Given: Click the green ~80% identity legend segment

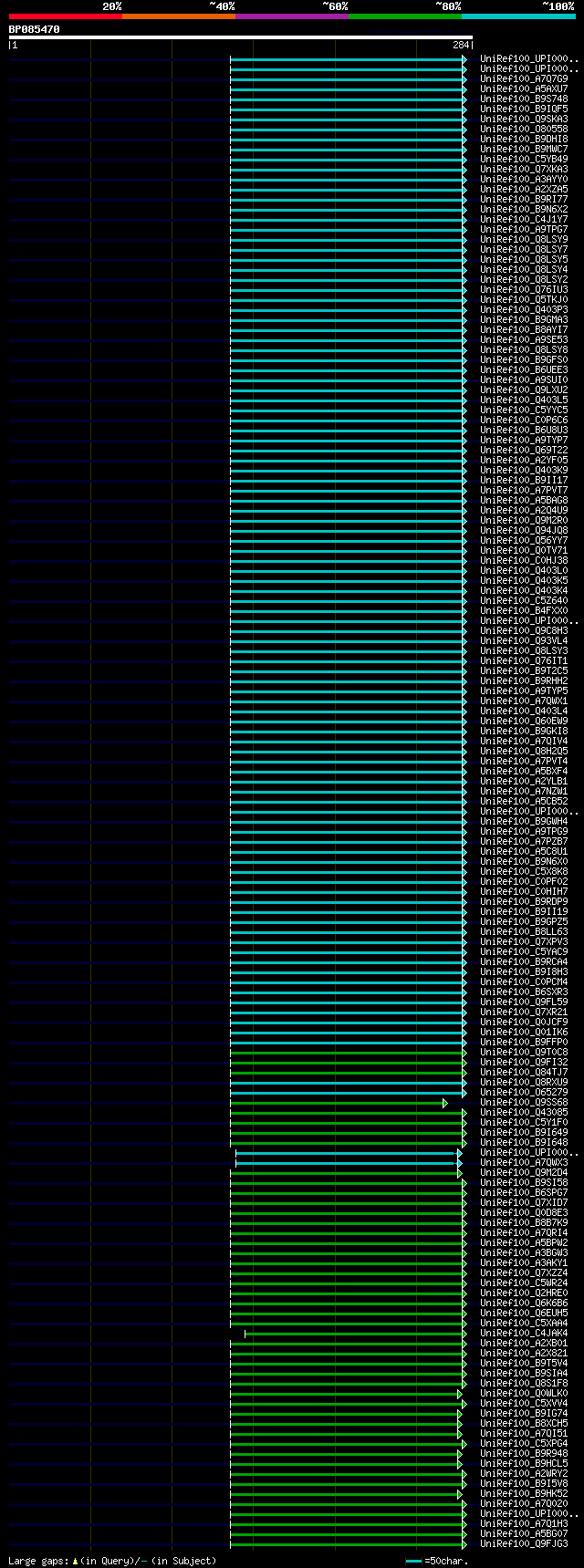Looking at the screenshot, I should pos(405,16).
